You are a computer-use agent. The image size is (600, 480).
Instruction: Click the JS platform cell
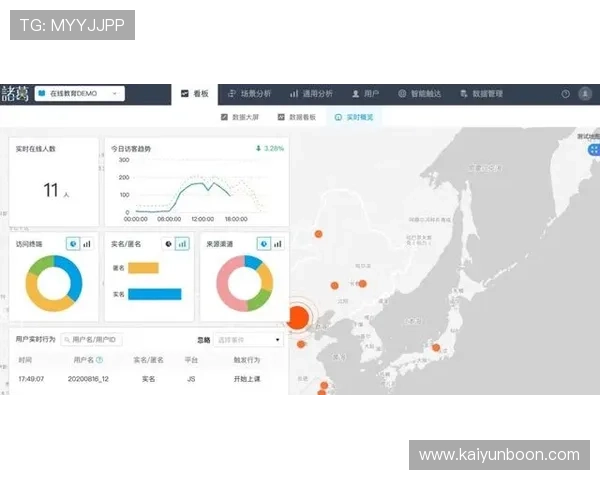coord(191,379)
